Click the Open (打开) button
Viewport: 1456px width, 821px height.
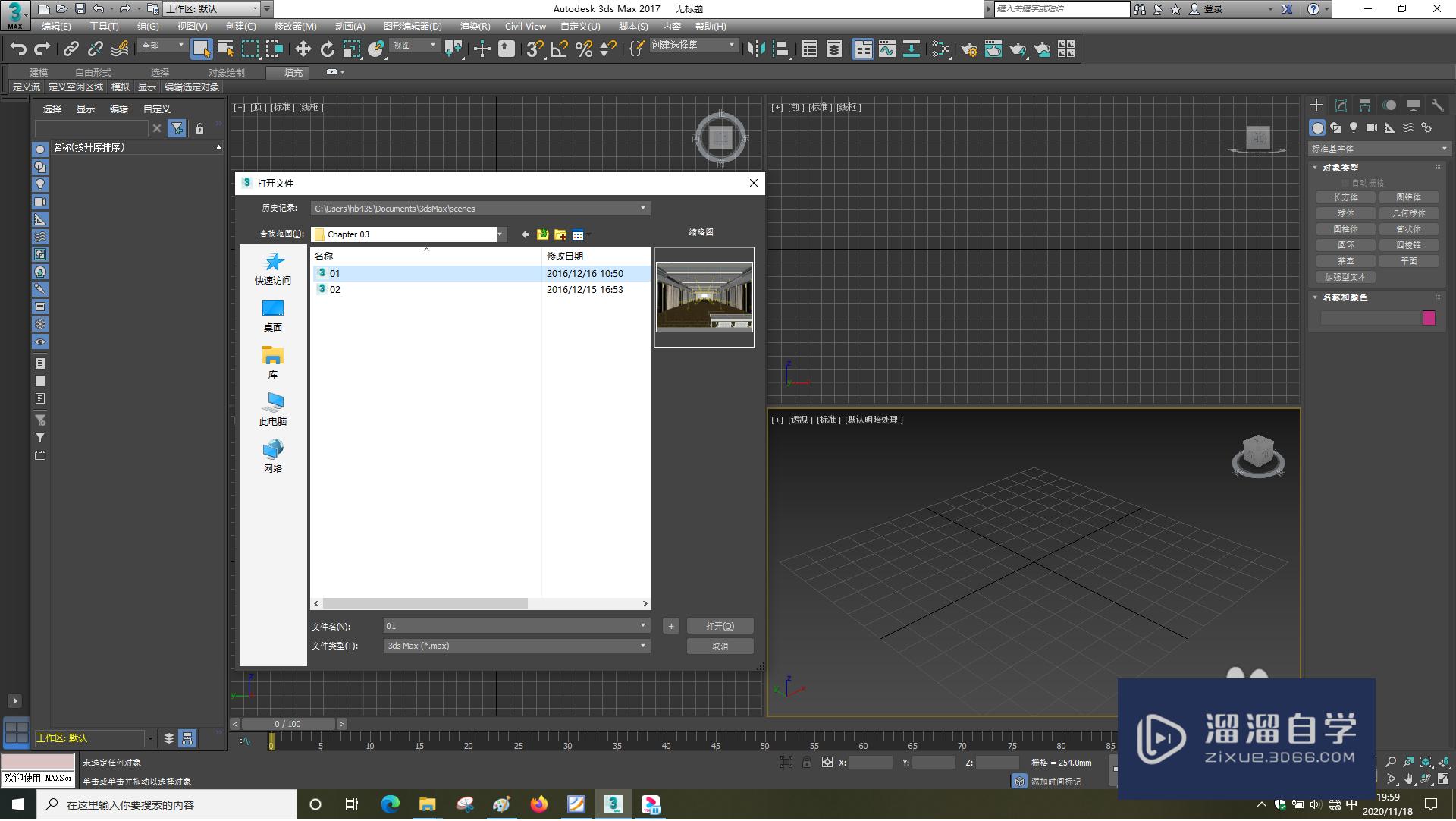720,627
